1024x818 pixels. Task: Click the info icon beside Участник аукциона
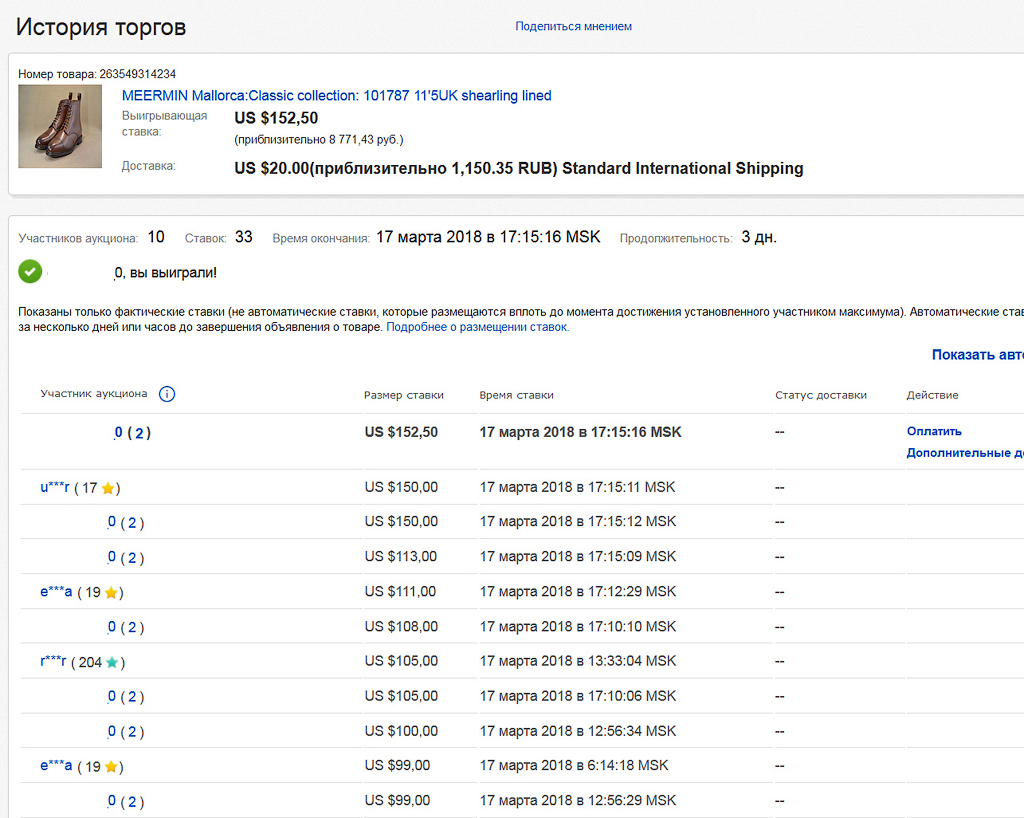click(x=167, y=394)
